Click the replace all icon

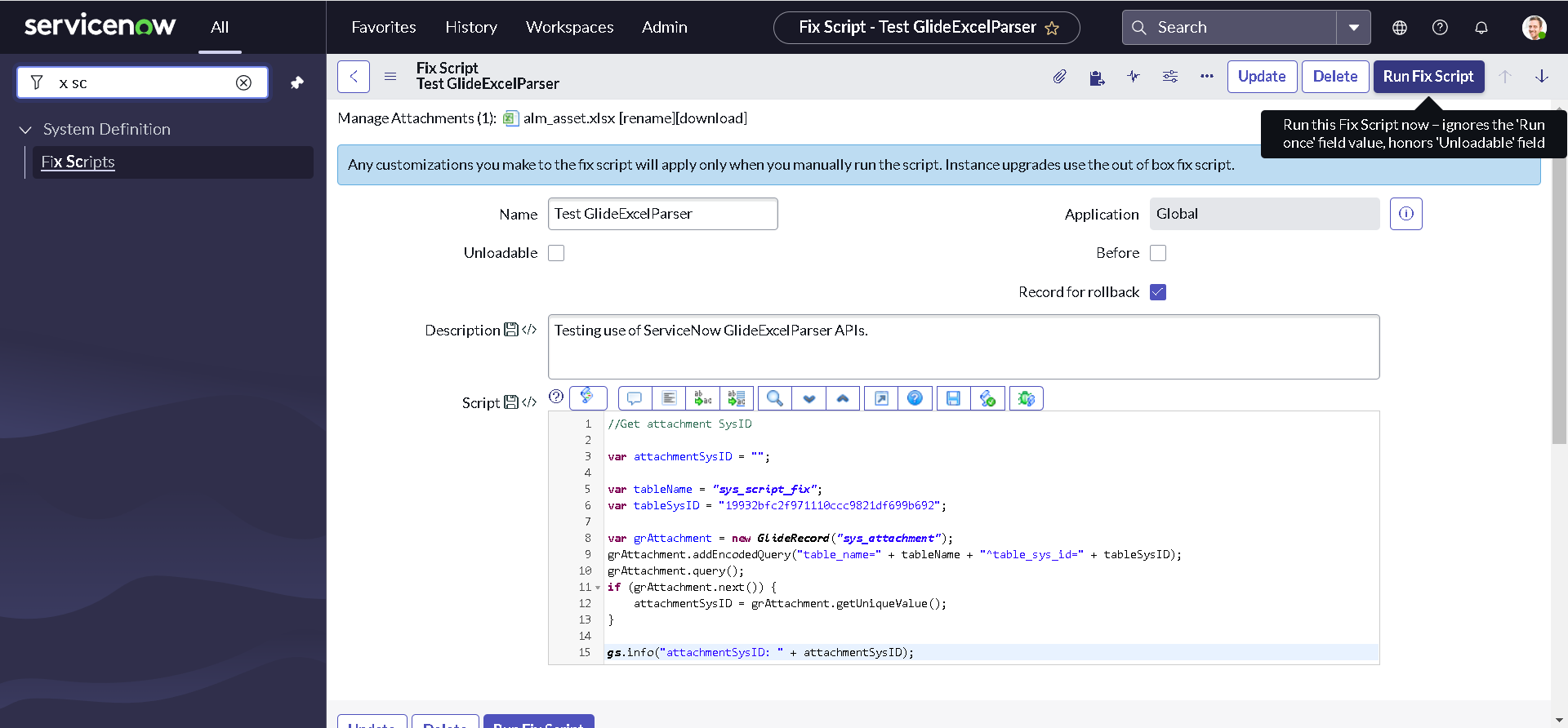coord(737,398)
